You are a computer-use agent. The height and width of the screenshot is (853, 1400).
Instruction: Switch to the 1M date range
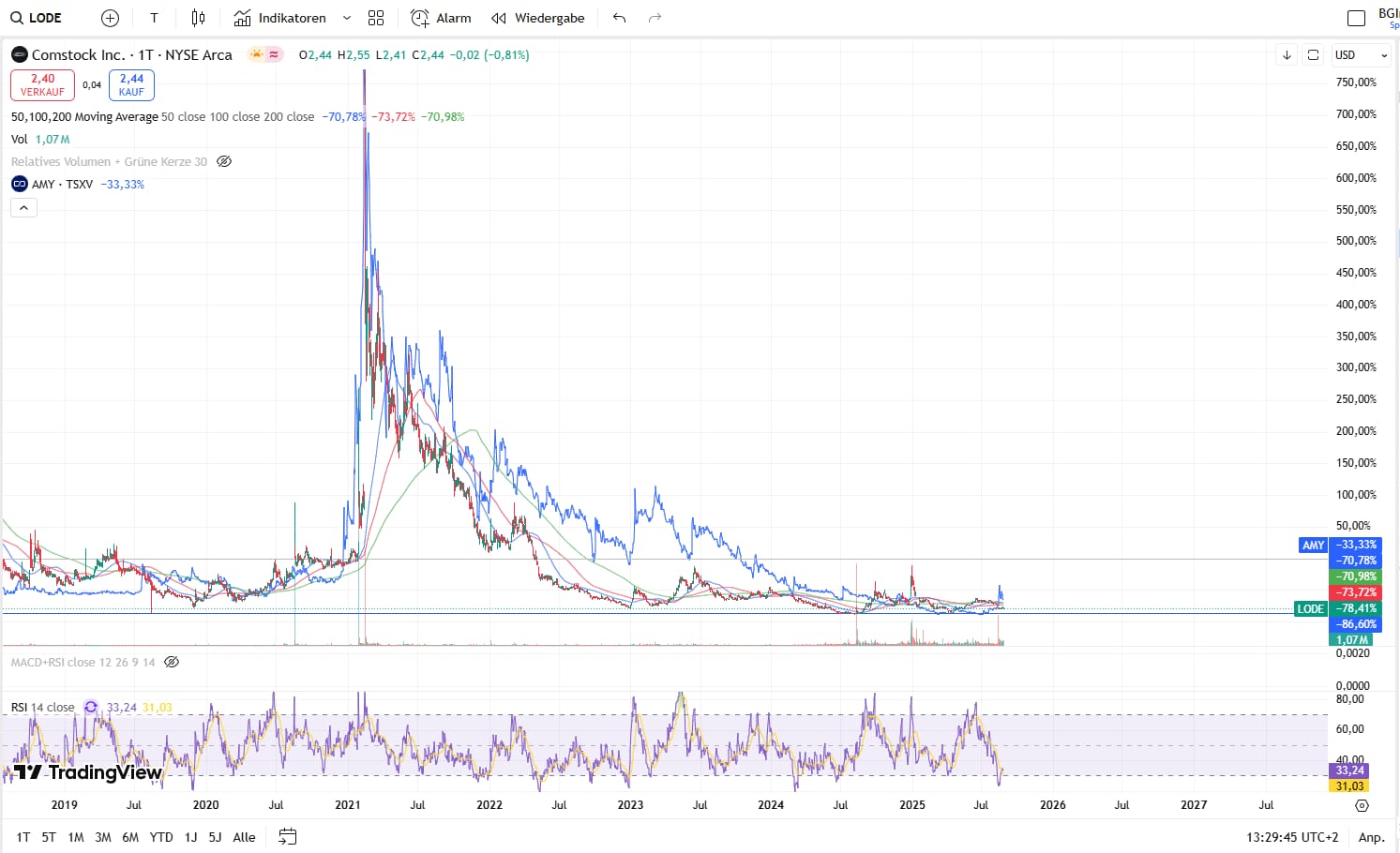point(76,837)
